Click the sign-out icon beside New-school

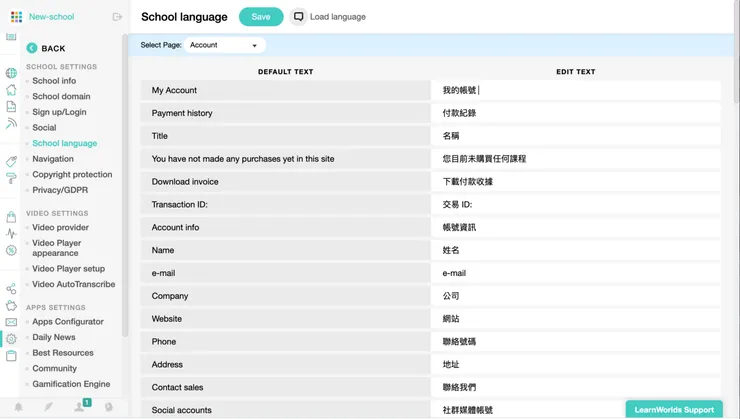click(x=117, y=17)
